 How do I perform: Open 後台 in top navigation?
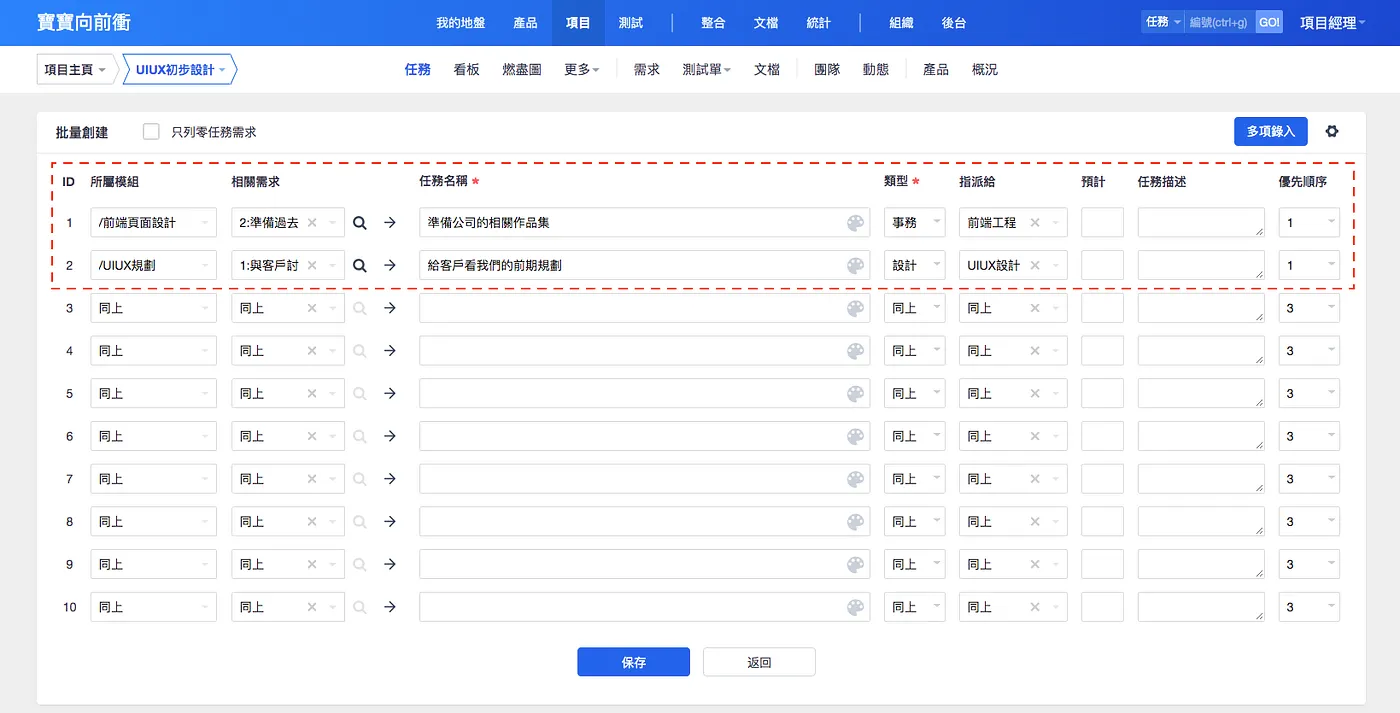(x=954, y=23)
